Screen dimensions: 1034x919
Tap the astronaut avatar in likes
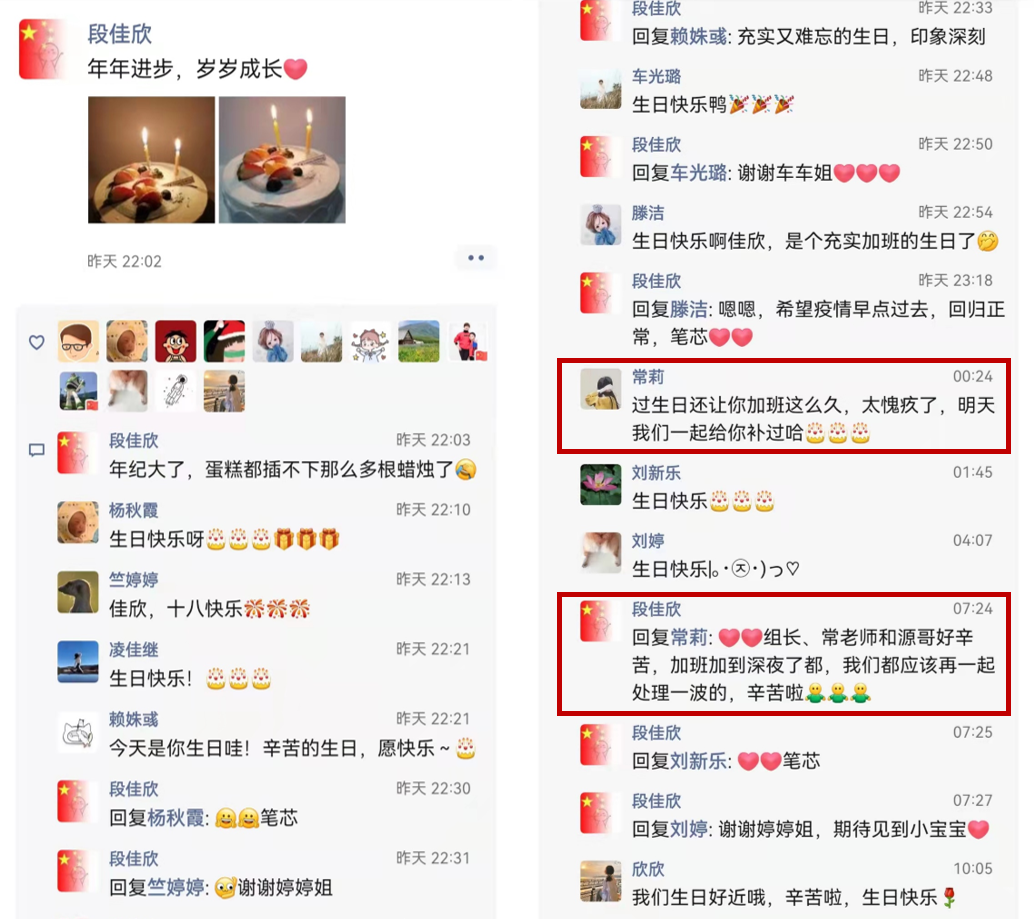(175, 391)
